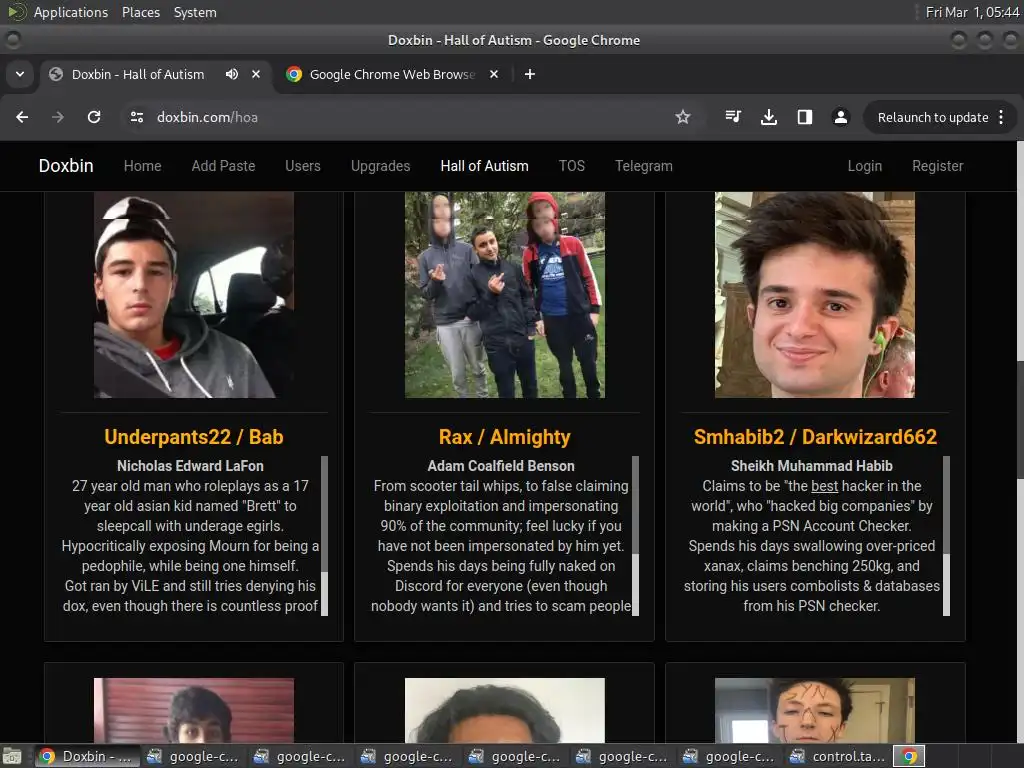This screenshot has height=768, width=1024.
Task: Open the Chrome profile icon
Action: pyautogui.click(x=840, y=117)
